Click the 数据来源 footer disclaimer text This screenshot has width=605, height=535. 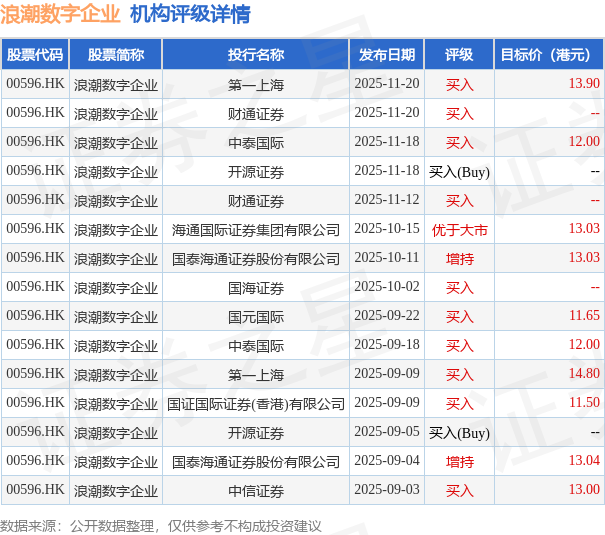pos(161,526)
